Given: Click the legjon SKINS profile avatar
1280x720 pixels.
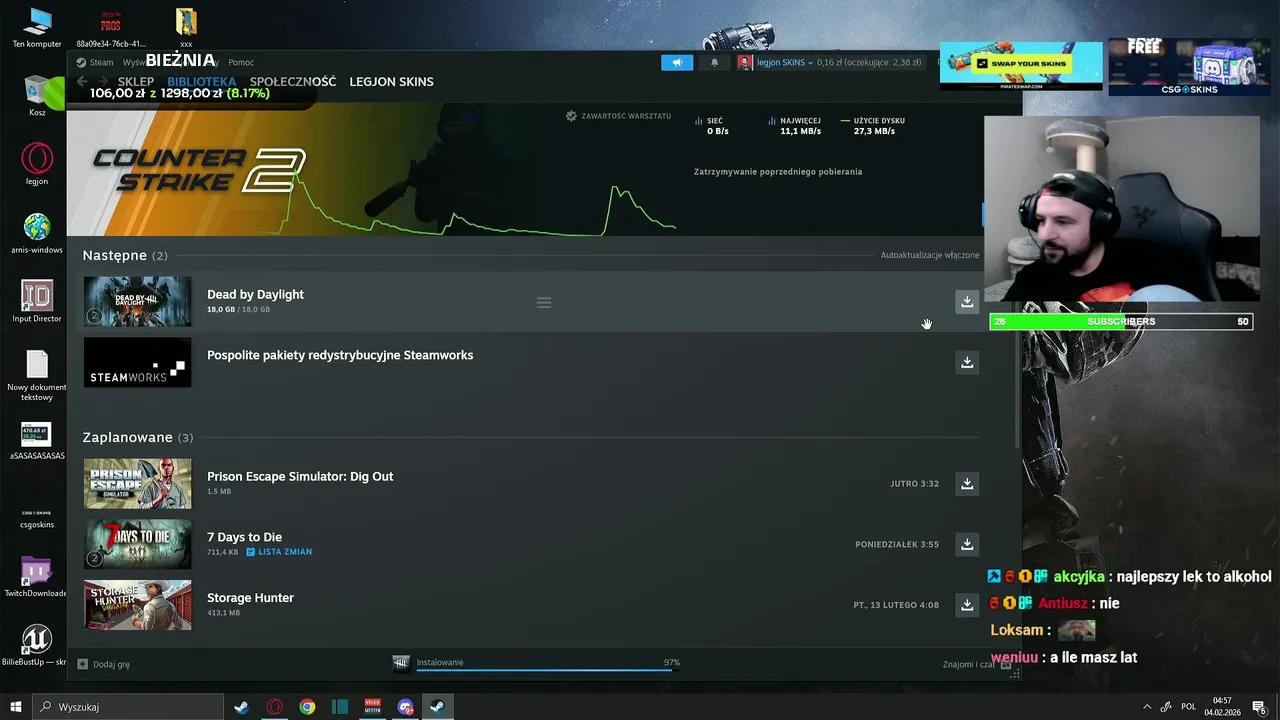Looking at the screenshot, I should tap(745, 62).
